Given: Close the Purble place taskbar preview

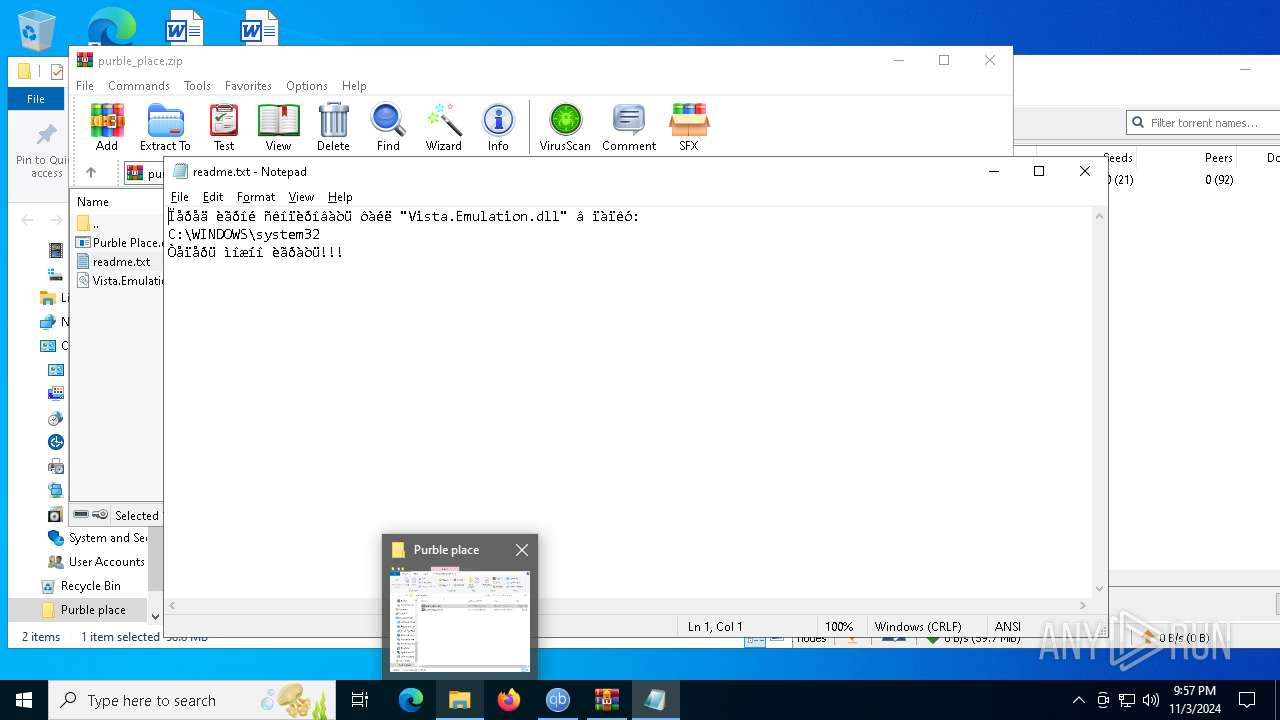Looking at the screenshot, I should pos(522,550).
